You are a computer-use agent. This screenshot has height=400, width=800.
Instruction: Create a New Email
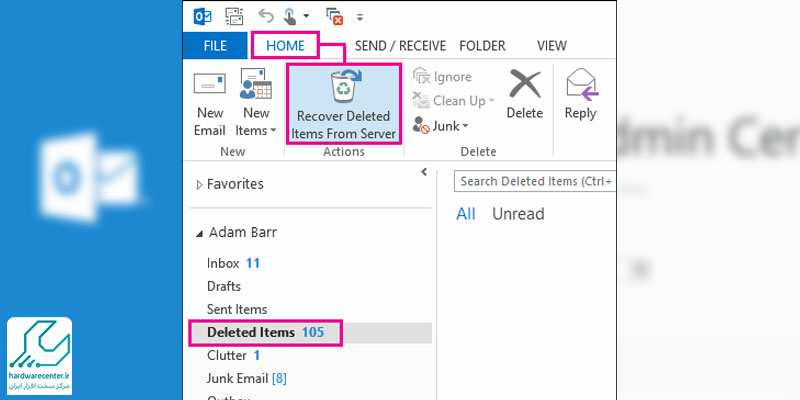point(210,105)
